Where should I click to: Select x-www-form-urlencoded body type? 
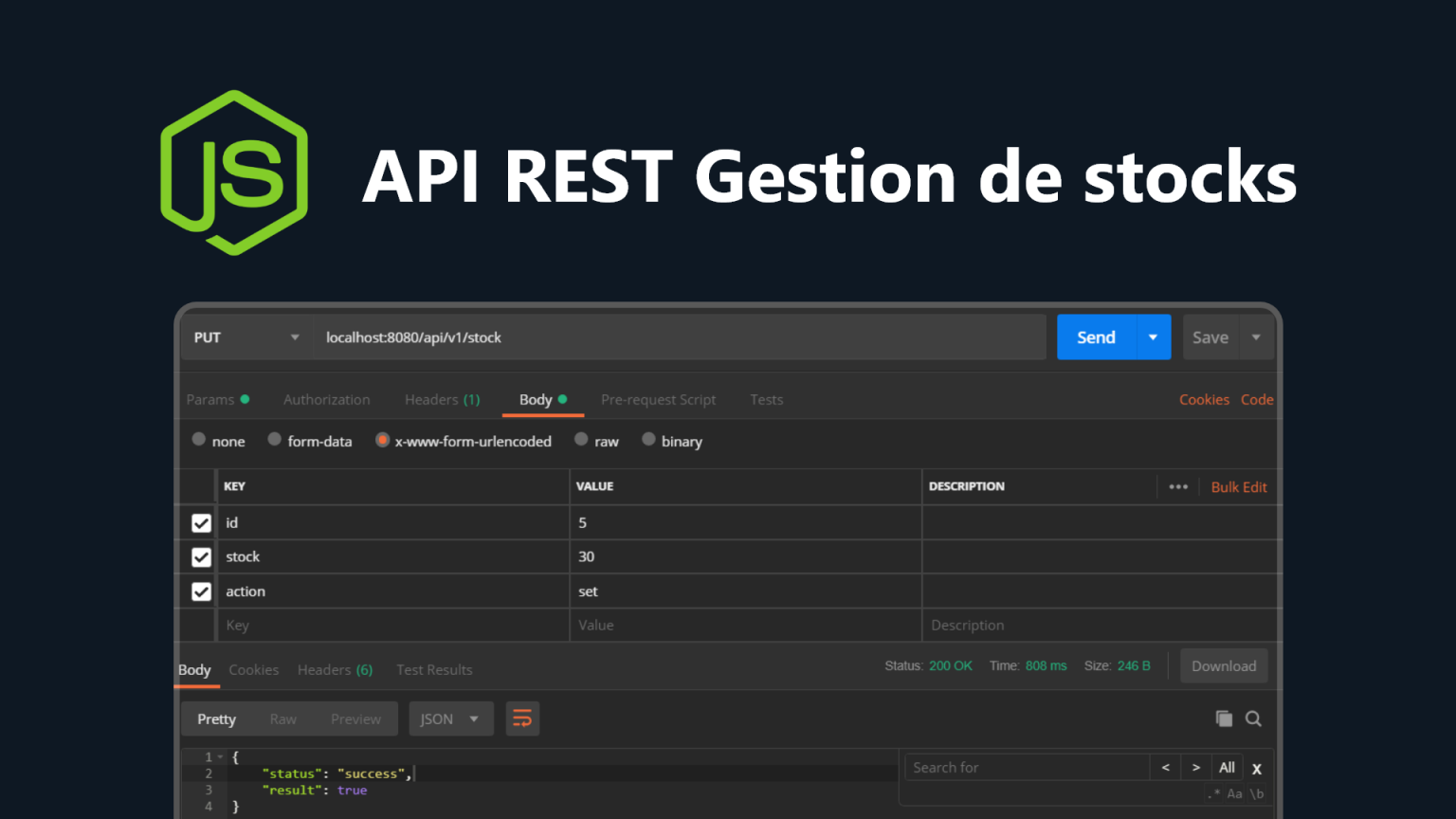382,440
